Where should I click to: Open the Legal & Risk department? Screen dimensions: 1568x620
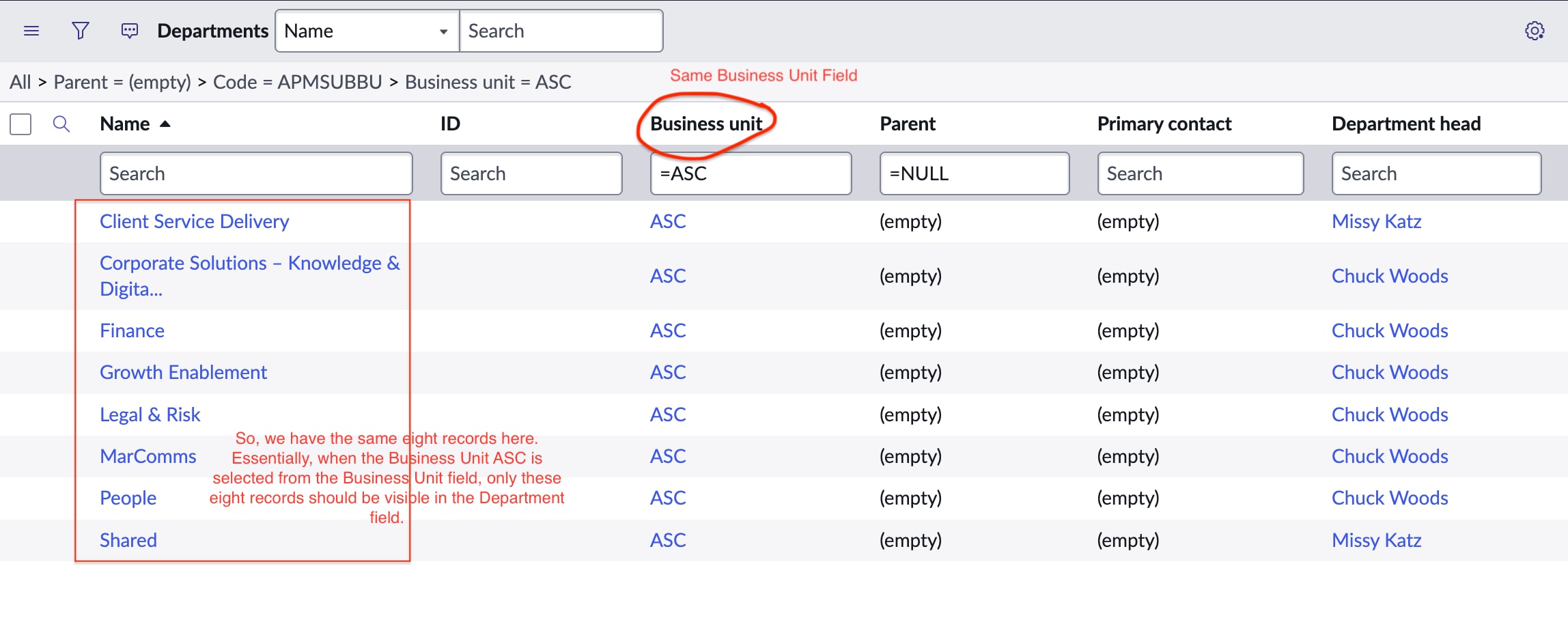tap(150, 414)
